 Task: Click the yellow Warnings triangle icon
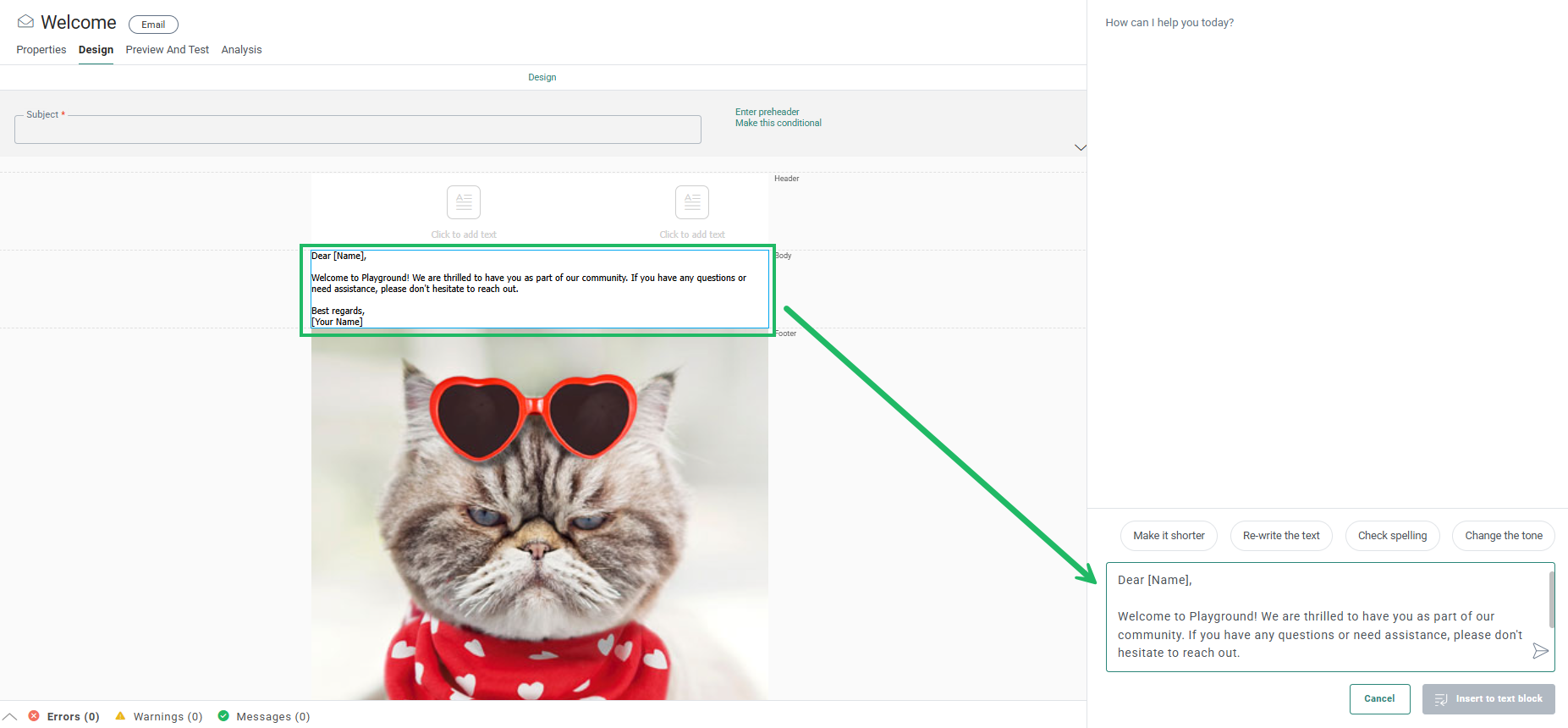point(120,716)
